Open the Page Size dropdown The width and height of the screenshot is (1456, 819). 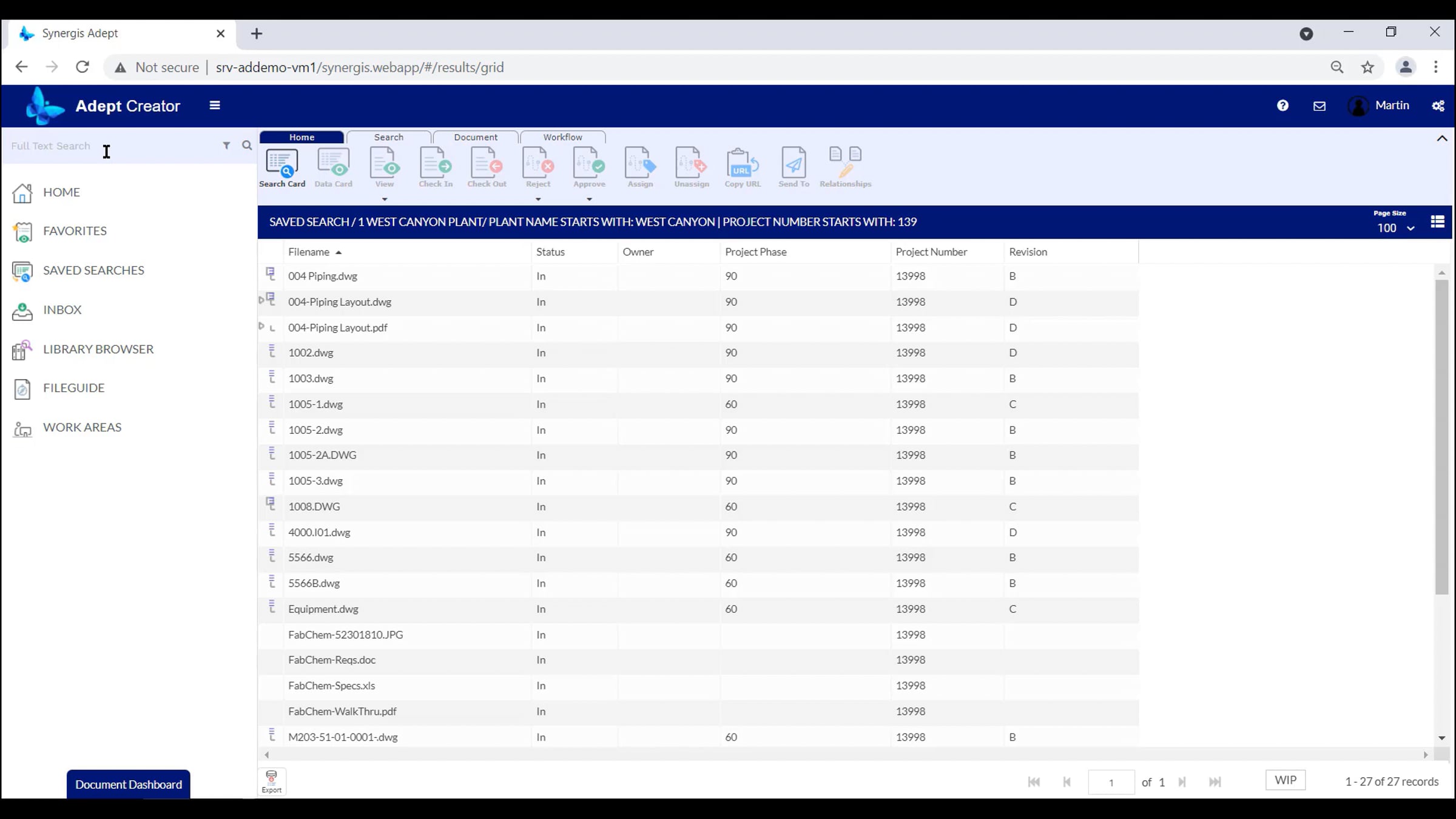1395,228
